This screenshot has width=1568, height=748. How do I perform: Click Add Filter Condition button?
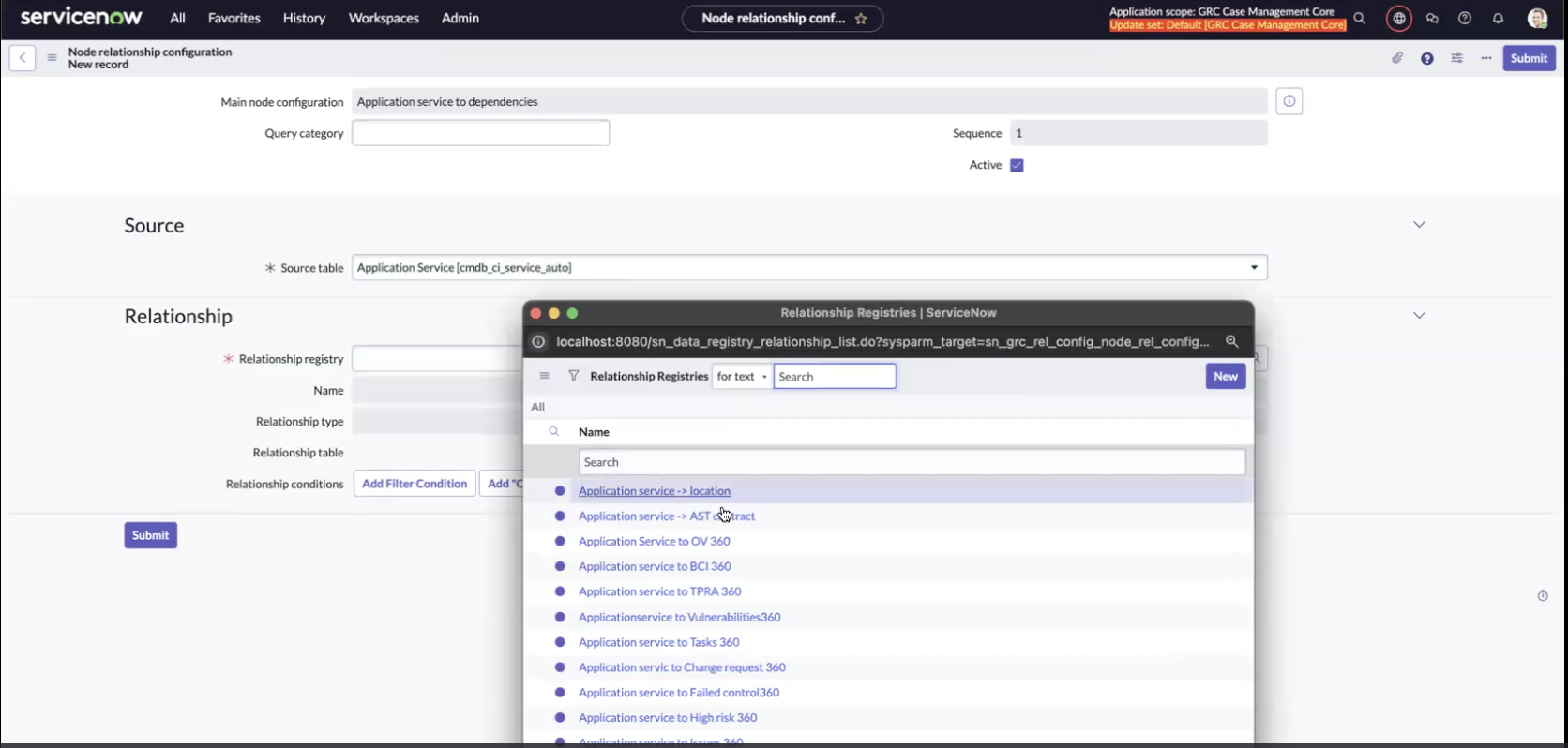pos(415,484)
